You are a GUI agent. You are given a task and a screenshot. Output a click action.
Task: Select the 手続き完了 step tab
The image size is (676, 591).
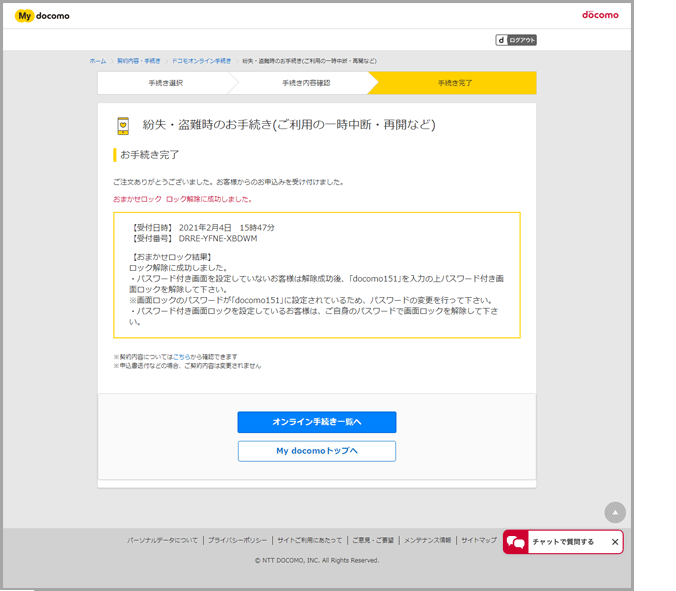click(x=455, y=83)
